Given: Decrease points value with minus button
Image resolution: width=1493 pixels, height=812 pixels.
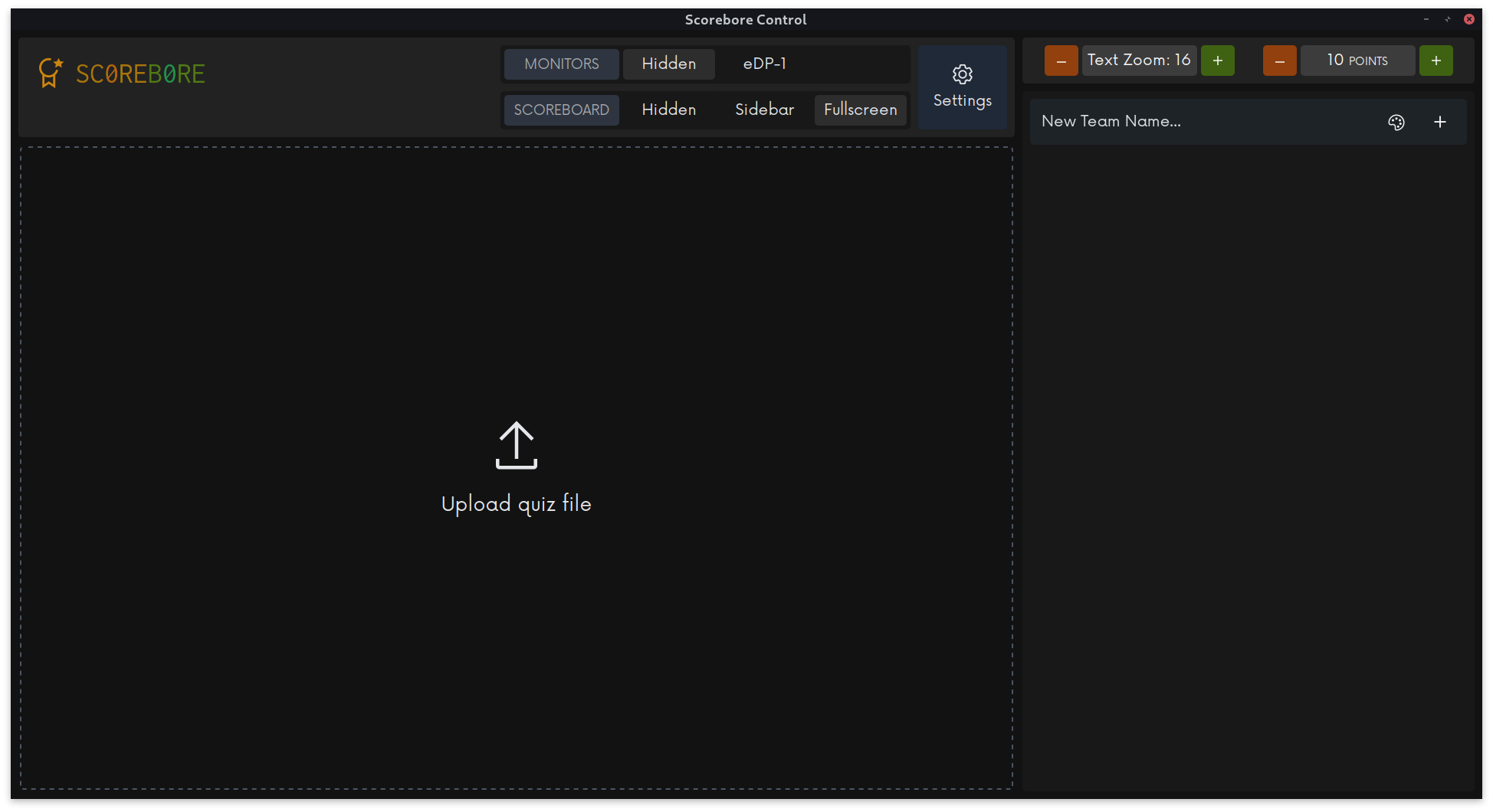Looking at the screenshot, I should [1279, 61].
